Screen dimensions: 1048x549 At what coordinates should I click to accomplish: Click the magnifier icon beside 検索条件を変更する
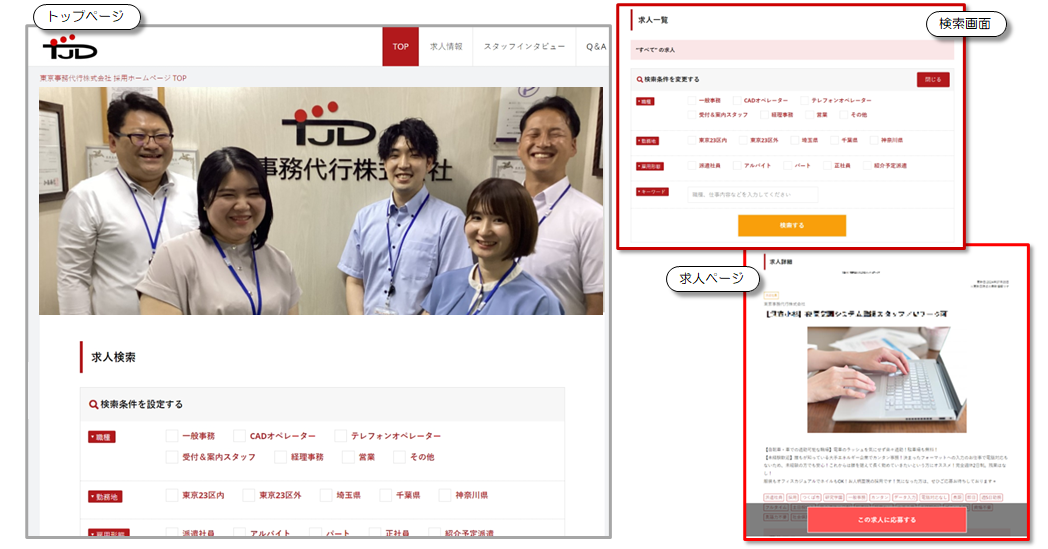tap(640, 80)
